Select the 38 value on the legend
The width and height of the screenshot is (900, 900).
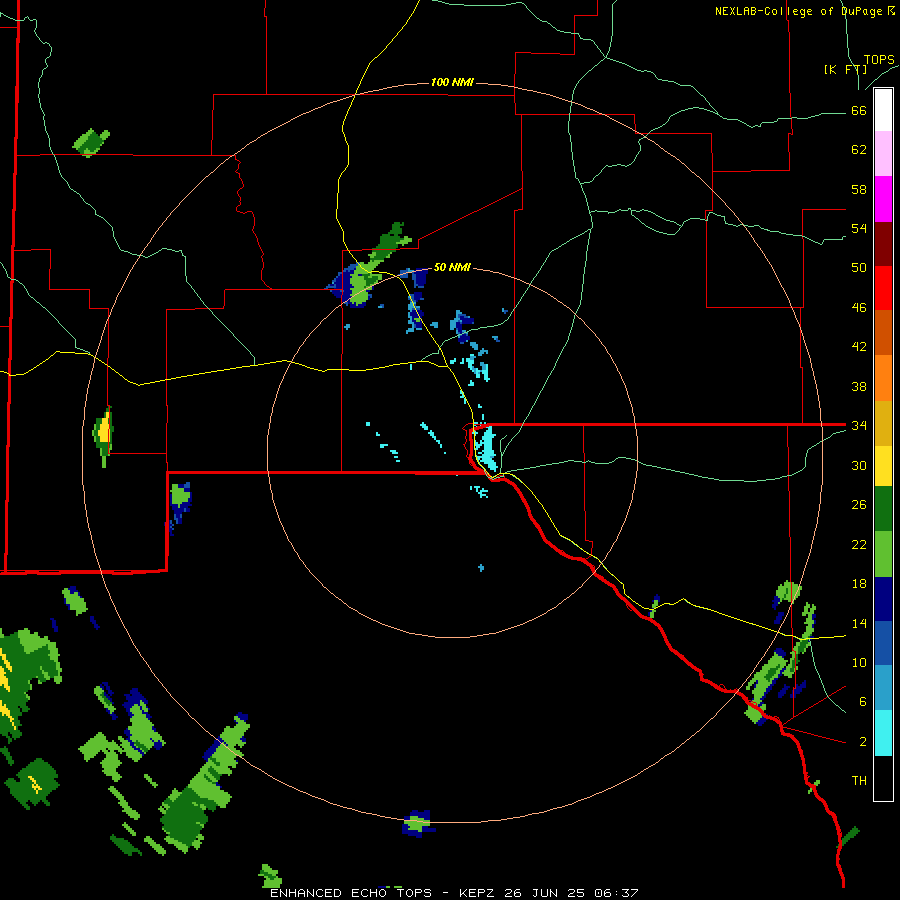(x=859, y=386)
